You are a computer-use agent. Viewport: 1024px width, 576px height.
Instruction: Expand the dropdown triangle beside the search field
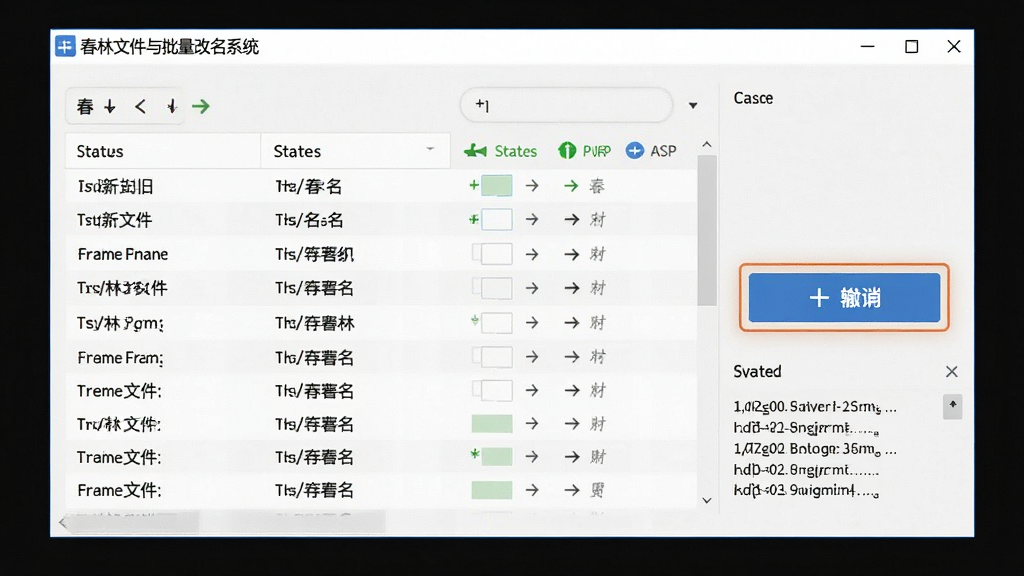click(x=693, y=106)
